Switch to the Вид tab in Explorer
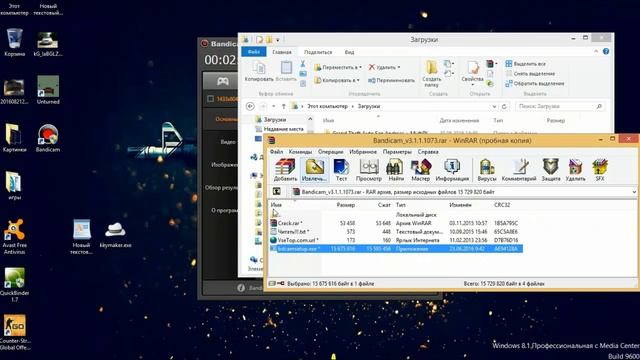The image size is (640, 360). coord(349,52)
